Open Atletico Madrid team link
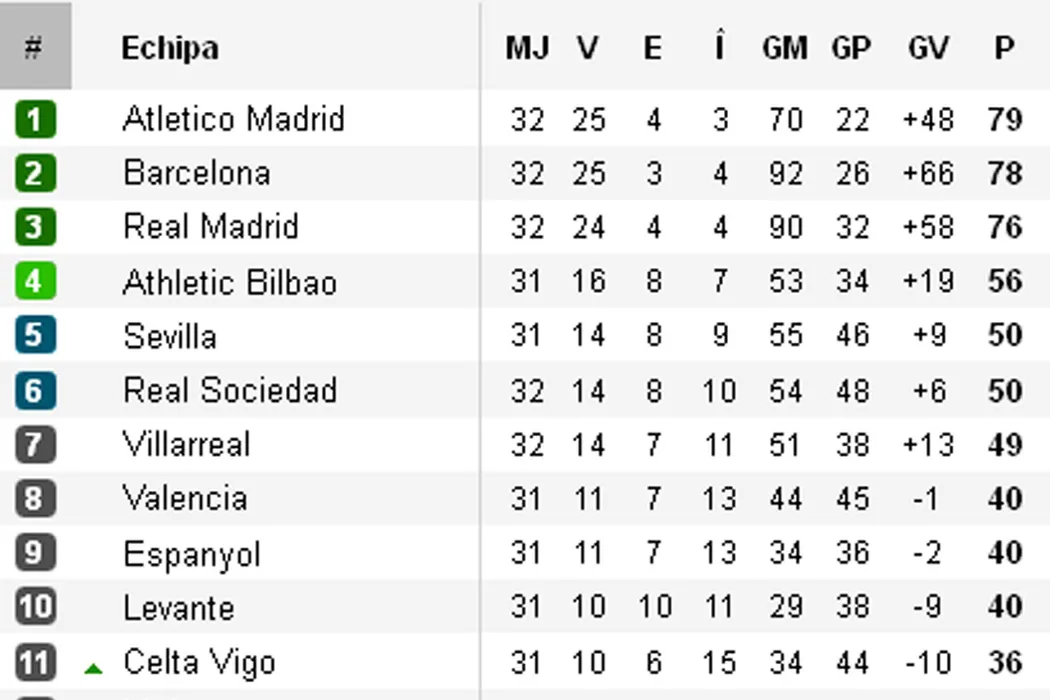1050x700 pixels. click(233, 119)
